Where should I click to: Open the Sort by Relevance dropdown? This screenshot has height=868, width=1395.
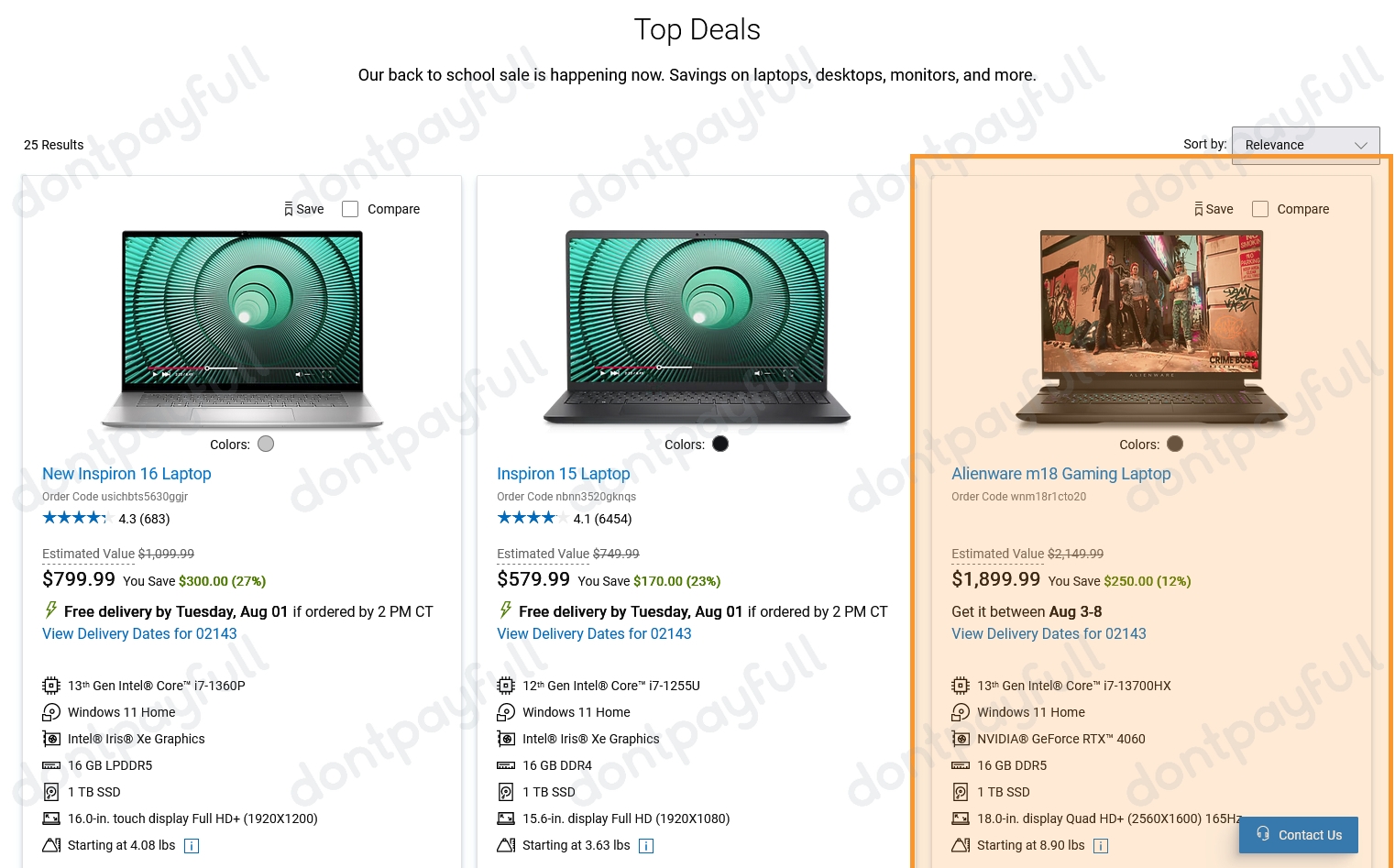(1305, 145)
